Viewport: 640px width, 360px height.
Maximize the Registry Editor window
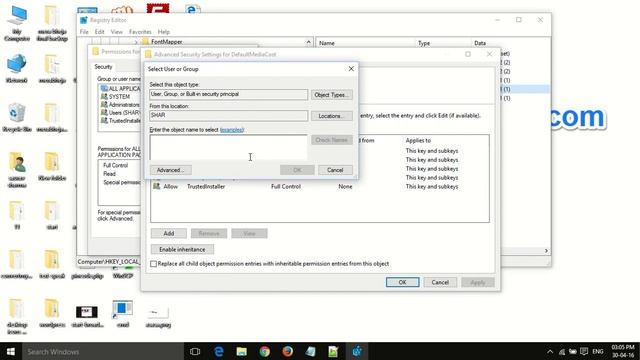pos(519,20)
